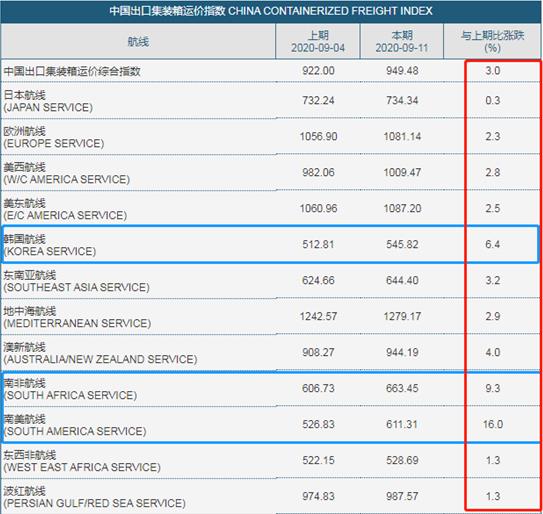This screenshot has width=543, height=514.
Task: Click the Persian Gulf/Red Sea Service label
Action: coord(95,497)
